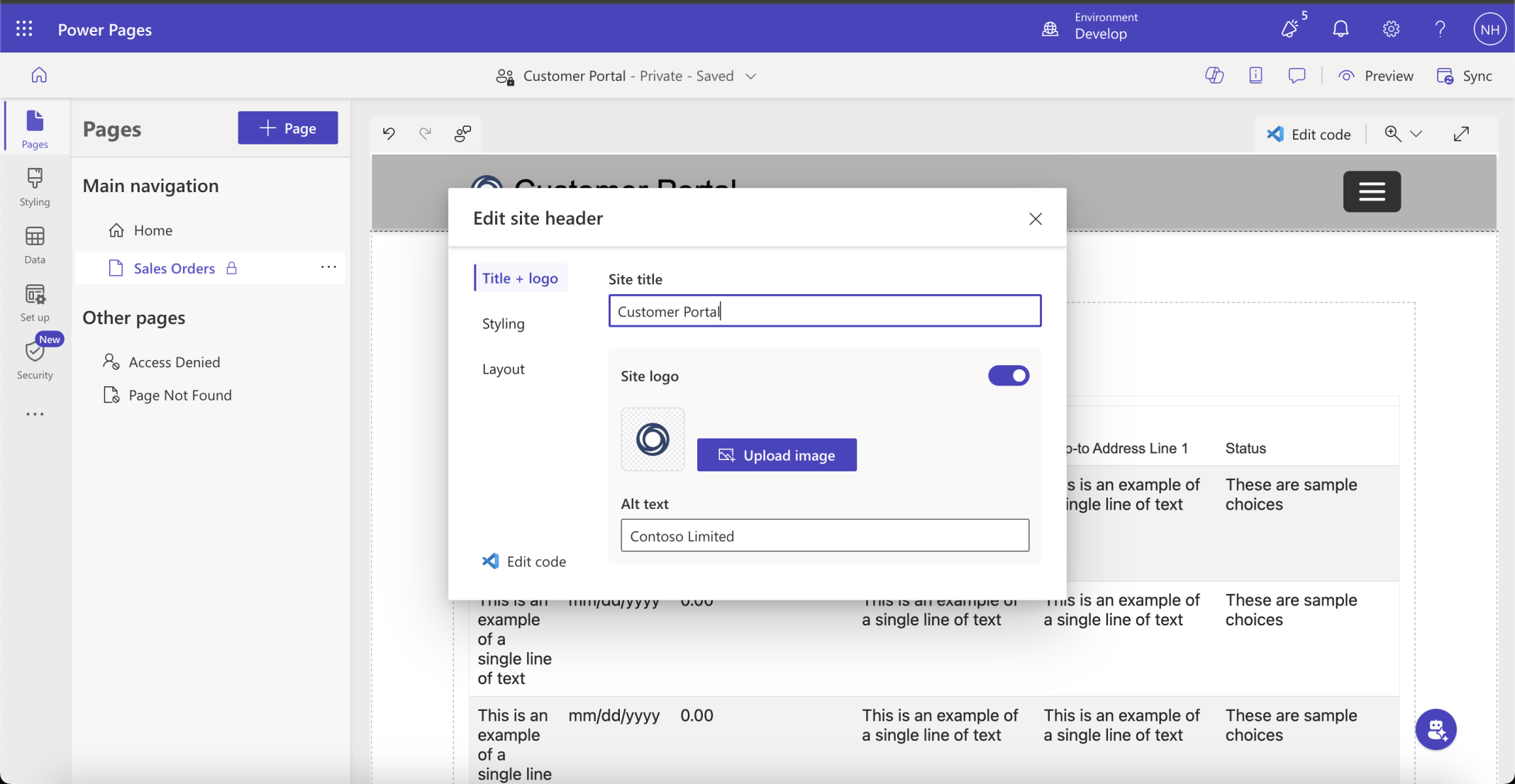Expand the Customer Portal site dropdown
Image resolution: width=1515 pixels, height=784 pixels.
point(750,76)
